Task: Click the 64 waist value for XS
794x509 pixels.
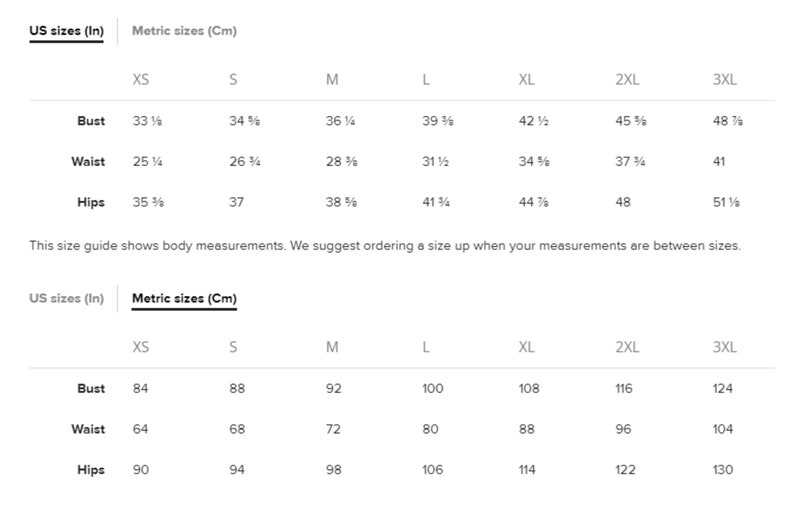Action: (x=140, y=429)
